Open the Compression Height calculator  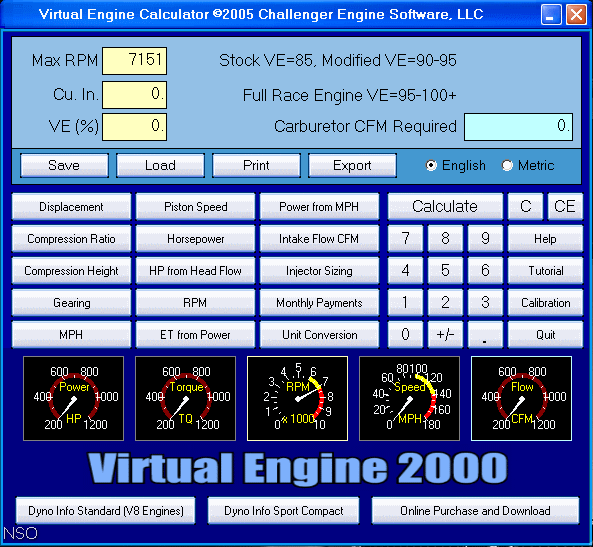71,270
